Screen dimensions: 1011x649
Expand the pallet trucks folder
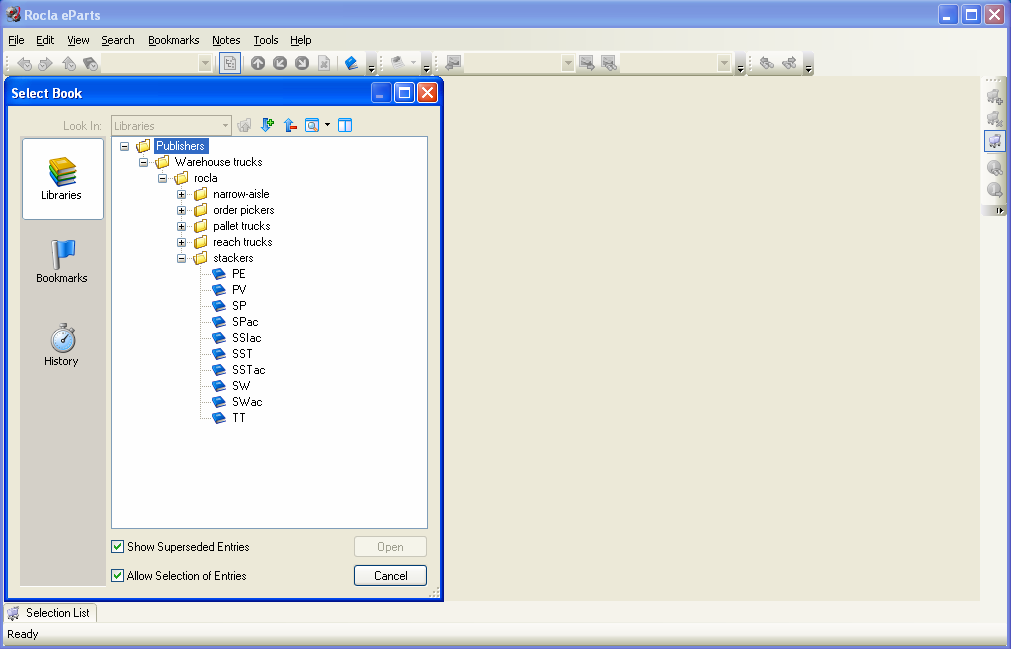[x=181, y=226]
